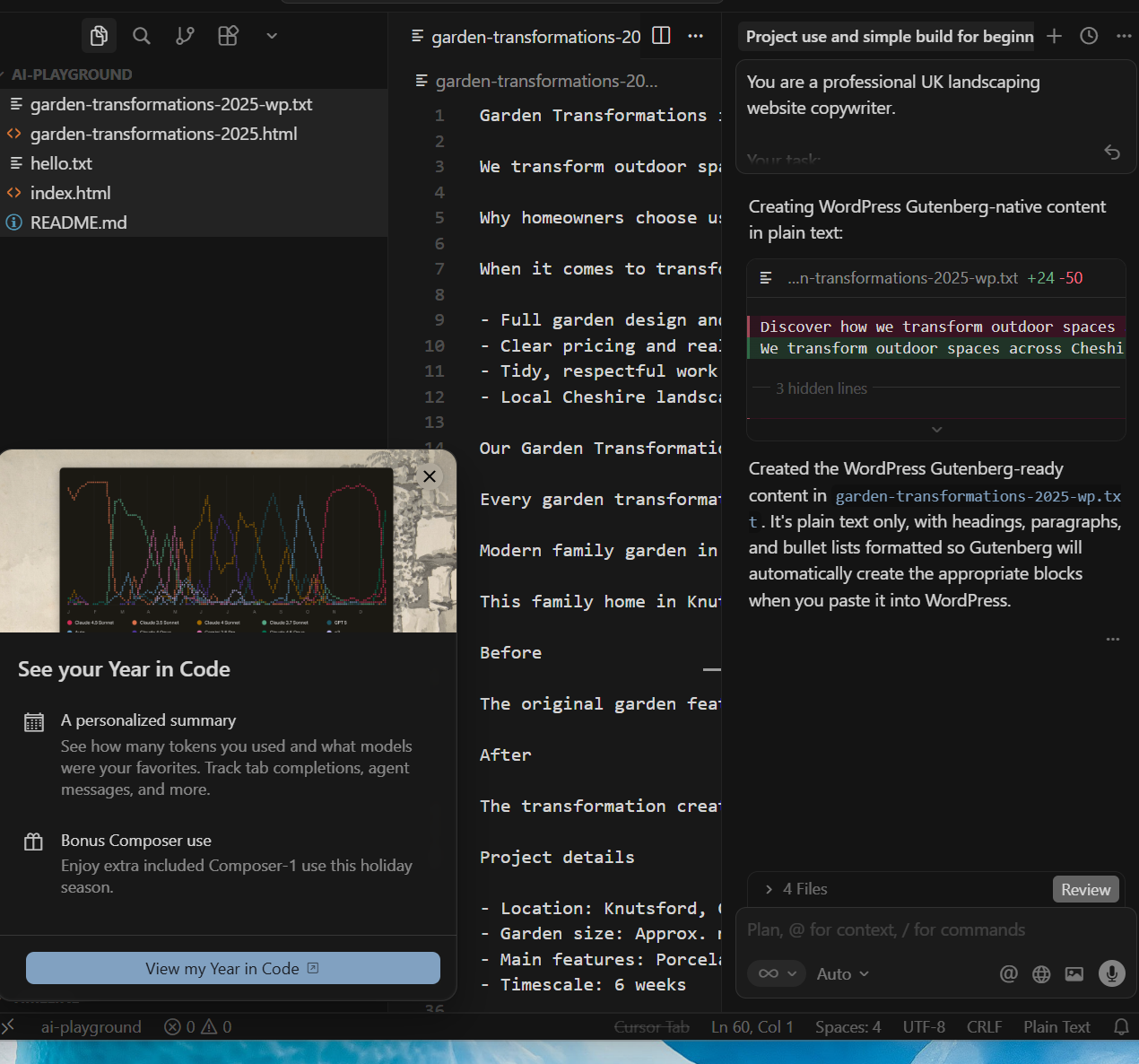
Task: Open the Source Control branch icon
Action: [185, 36]
